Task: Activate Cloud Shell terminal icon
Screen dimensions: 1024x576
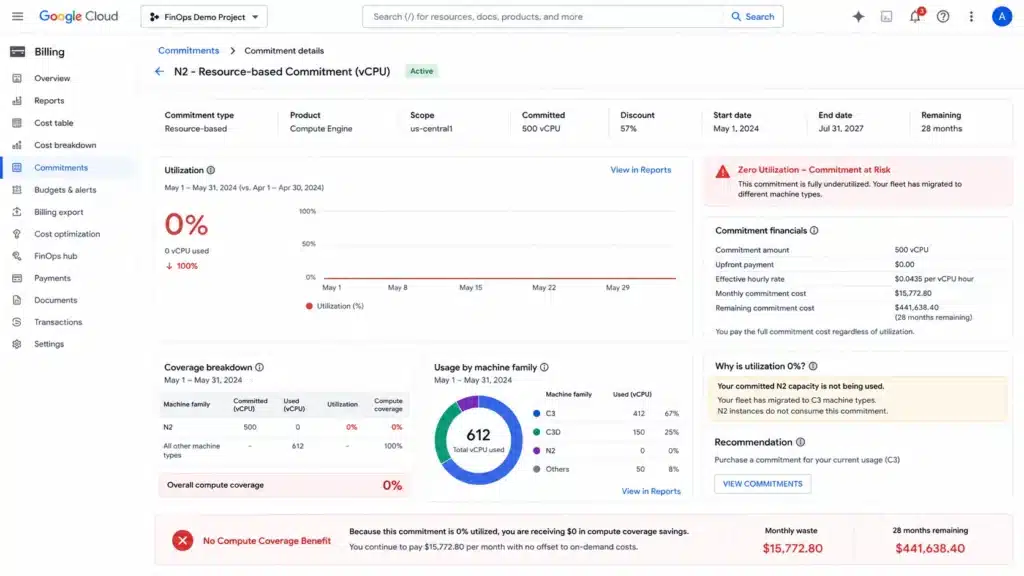Action: pyautogui.click(x=886, y=17)
